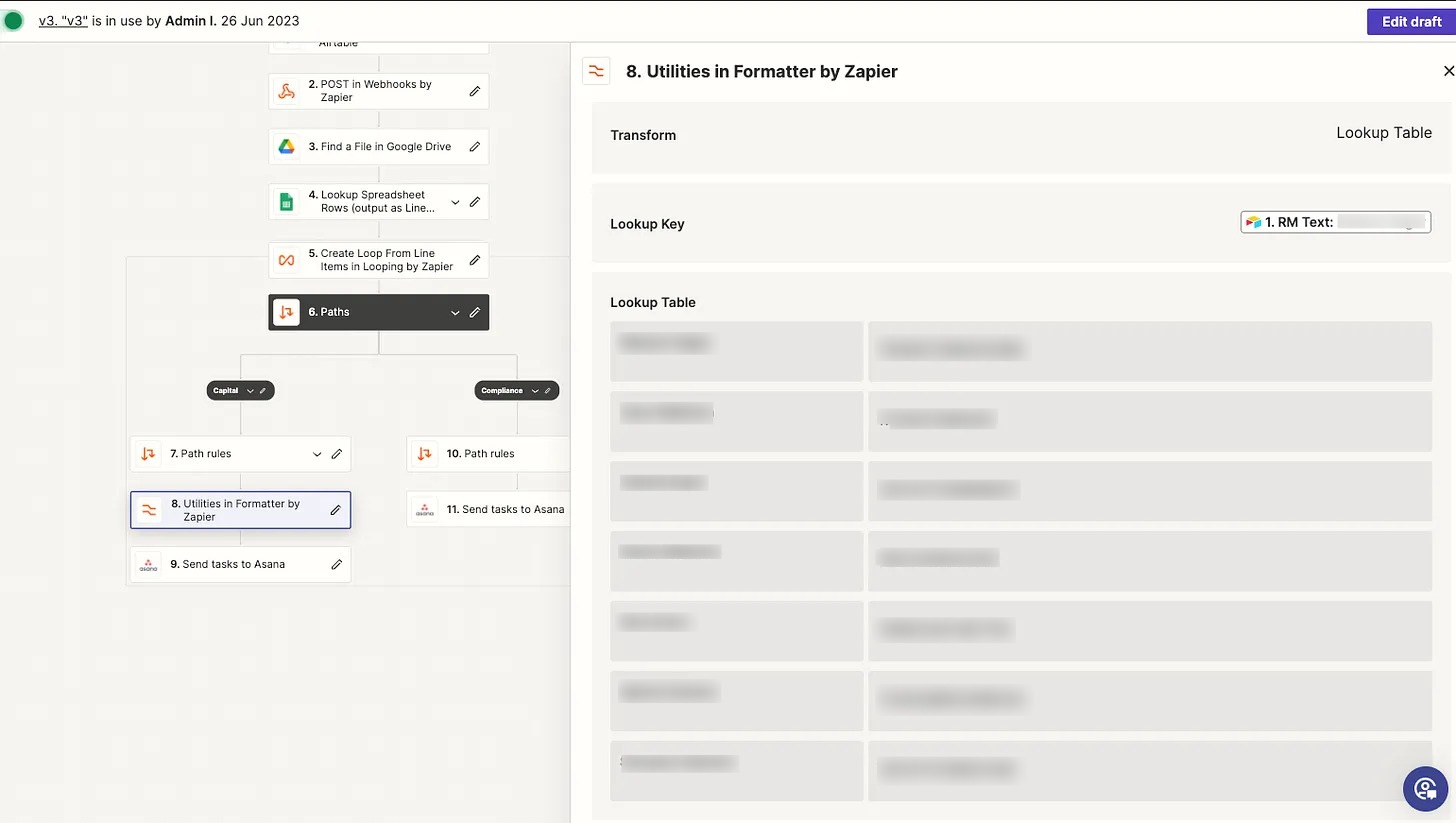The height and width of the screenshot is (823, 1456).
Task: Click the Formatter icon in panel header
Action: [x=596, y=71]
